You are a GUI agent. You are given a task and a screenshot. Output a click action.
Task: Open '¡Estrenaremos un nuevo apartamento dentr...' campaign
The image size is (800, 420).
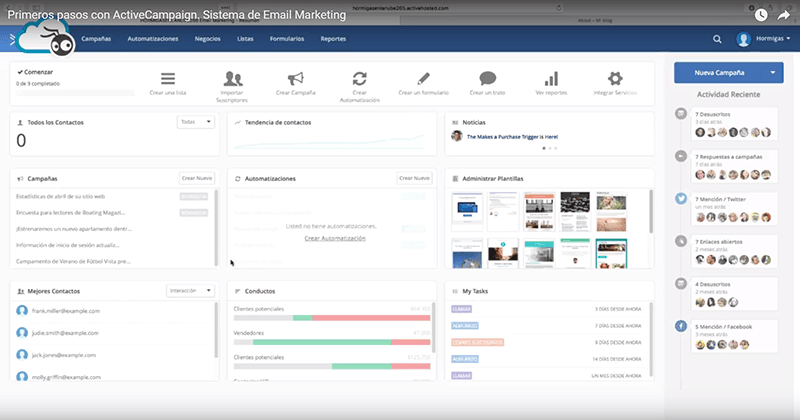tap(74, 229)
